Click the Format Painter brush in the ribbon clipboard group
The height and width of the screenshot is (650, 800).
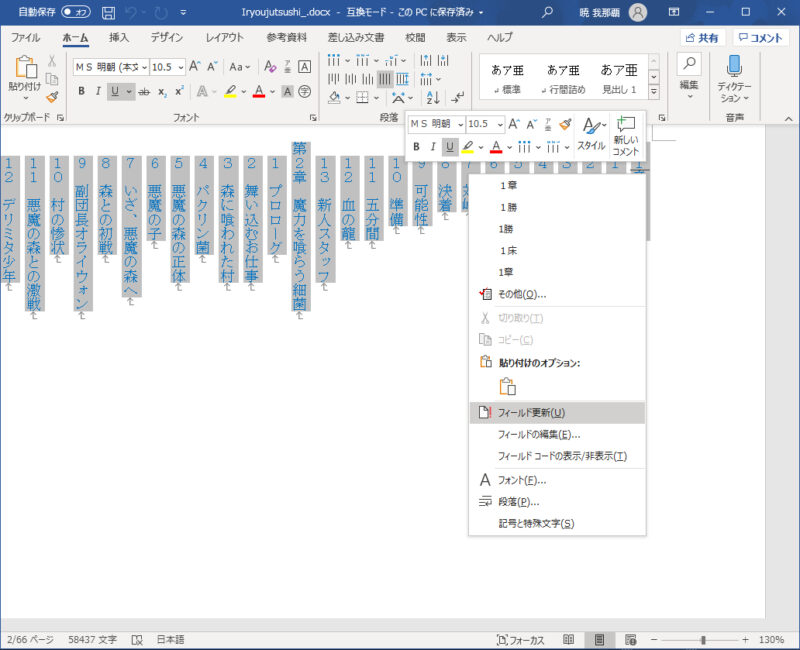(52, 96)
